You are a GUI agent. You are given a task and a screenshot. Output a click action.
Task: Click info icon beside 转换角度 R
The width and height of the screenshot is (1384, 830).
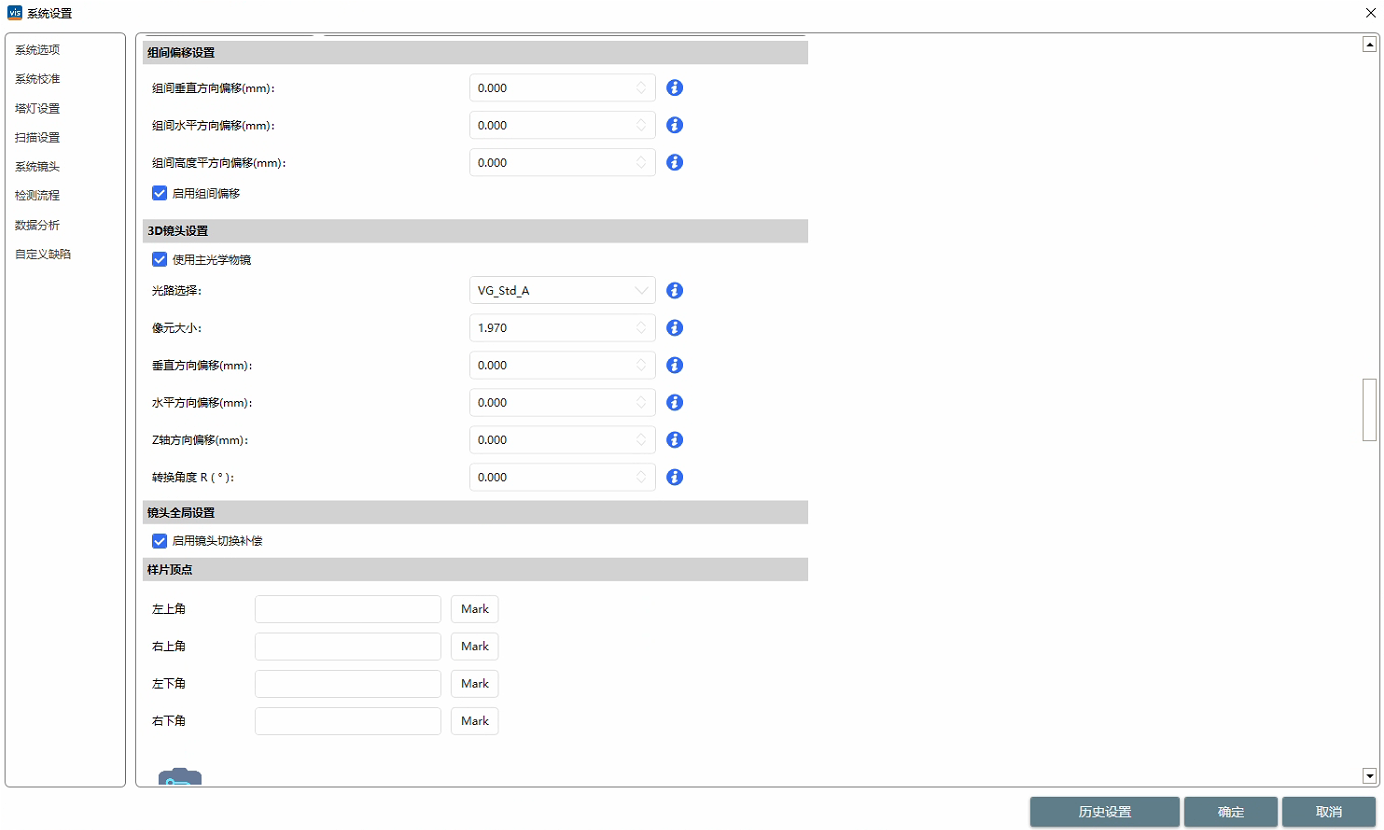[674, 477]
